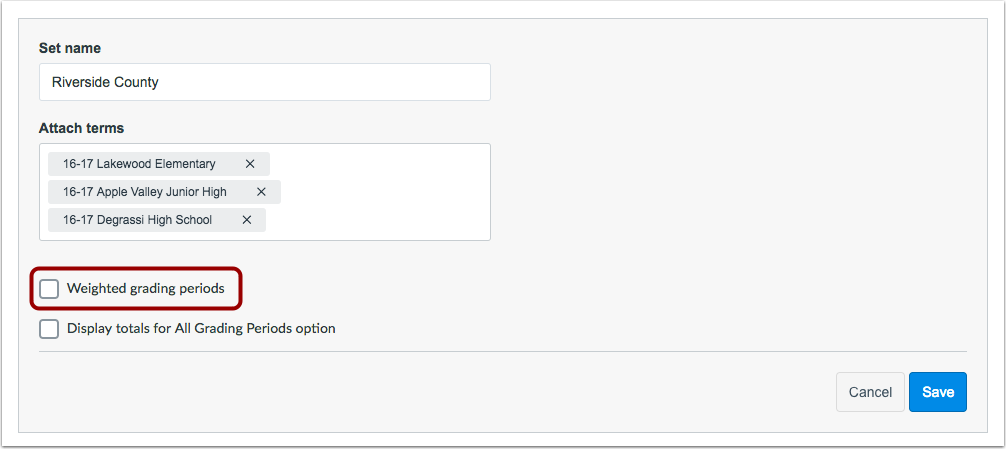
Task: Click the Display totals for All Grading Periods label
Action: 201,328
